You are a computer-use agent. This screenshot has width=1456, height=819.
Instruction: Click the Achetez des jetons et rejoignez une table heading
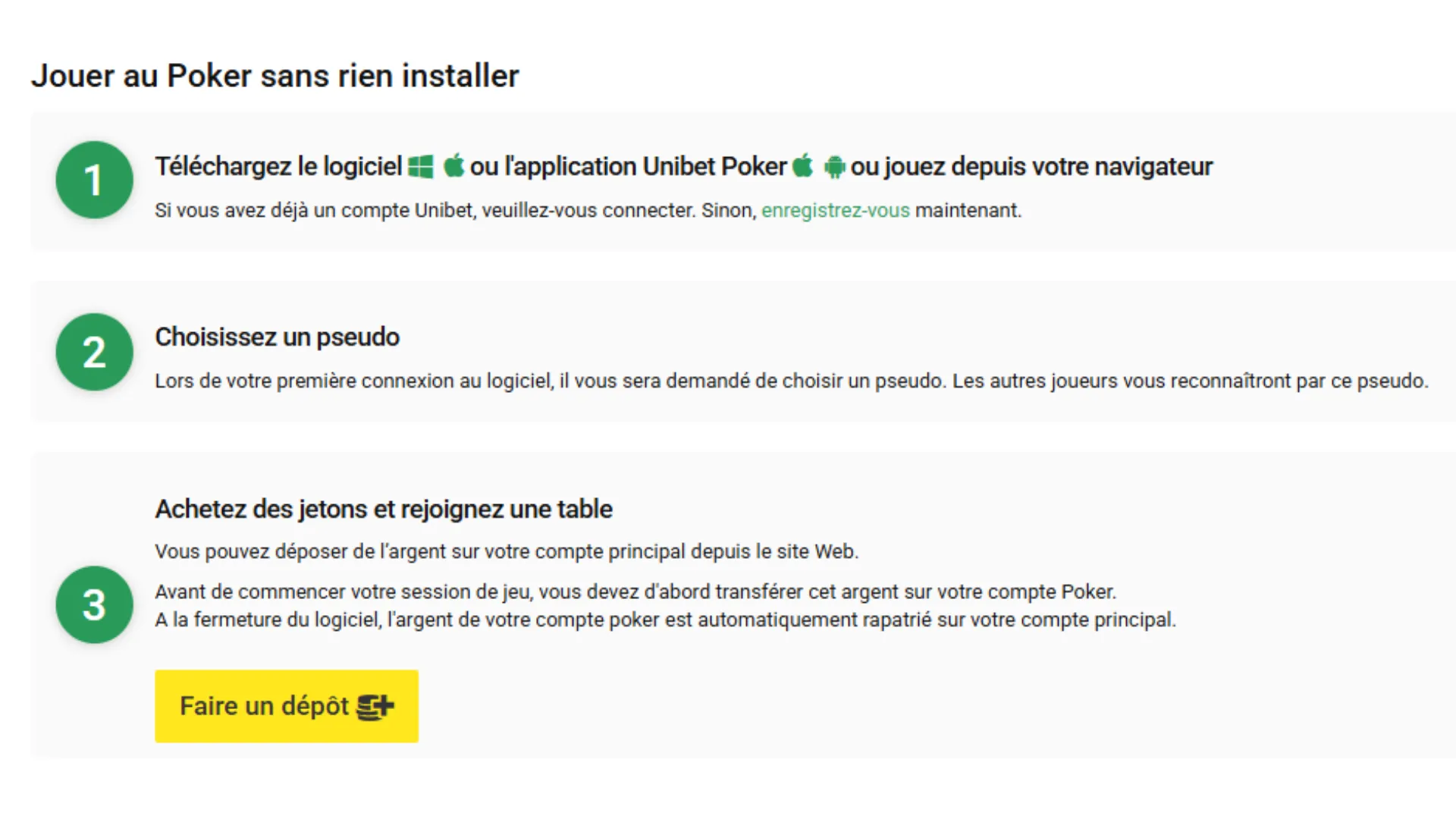point(384,509)
